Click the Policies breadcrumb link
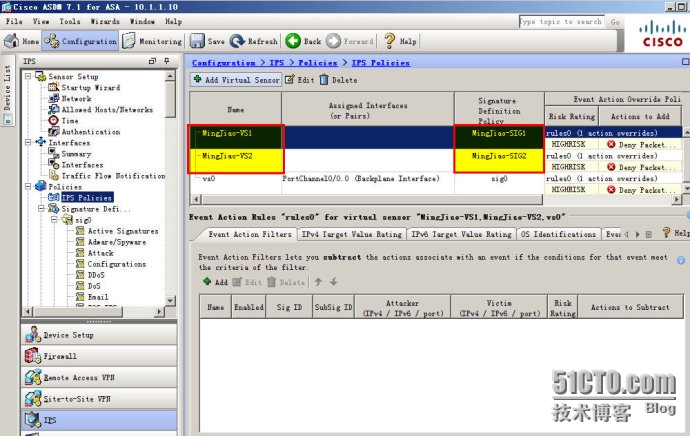This screenshot has height=436, width=690. coord(318,63)
